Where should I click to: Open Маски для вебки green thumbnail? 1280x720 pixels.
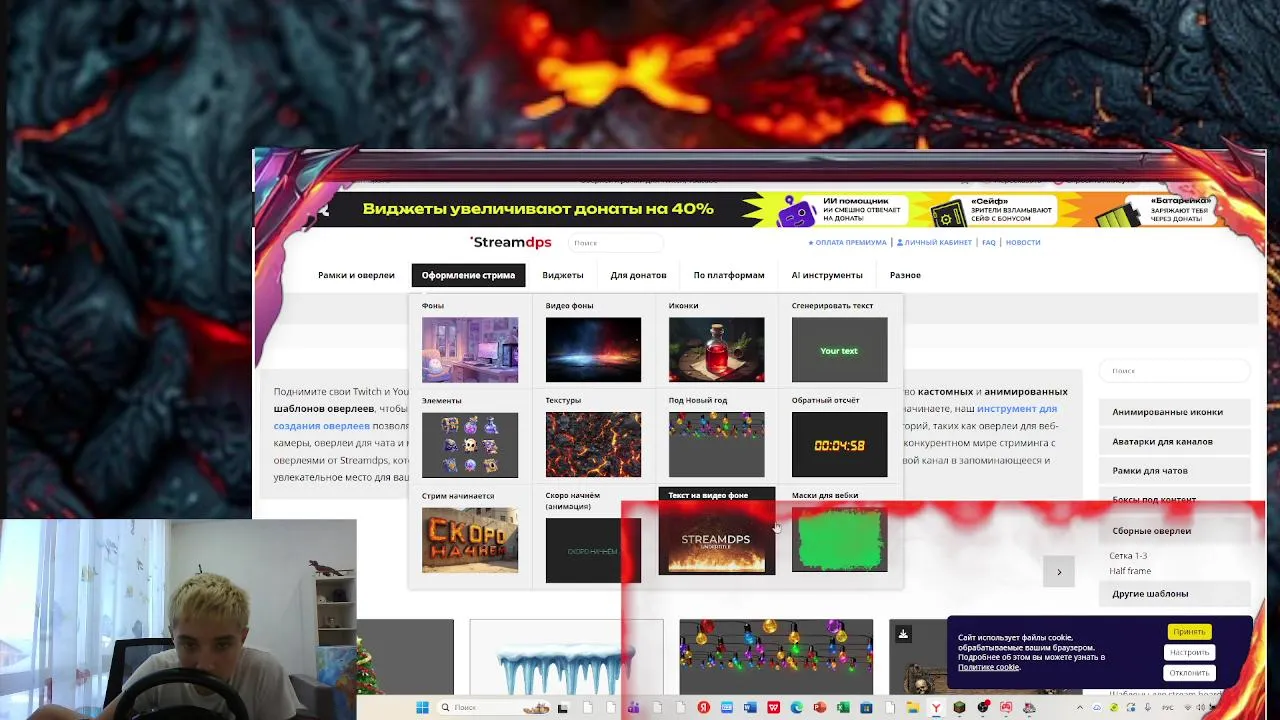point(839,540)
